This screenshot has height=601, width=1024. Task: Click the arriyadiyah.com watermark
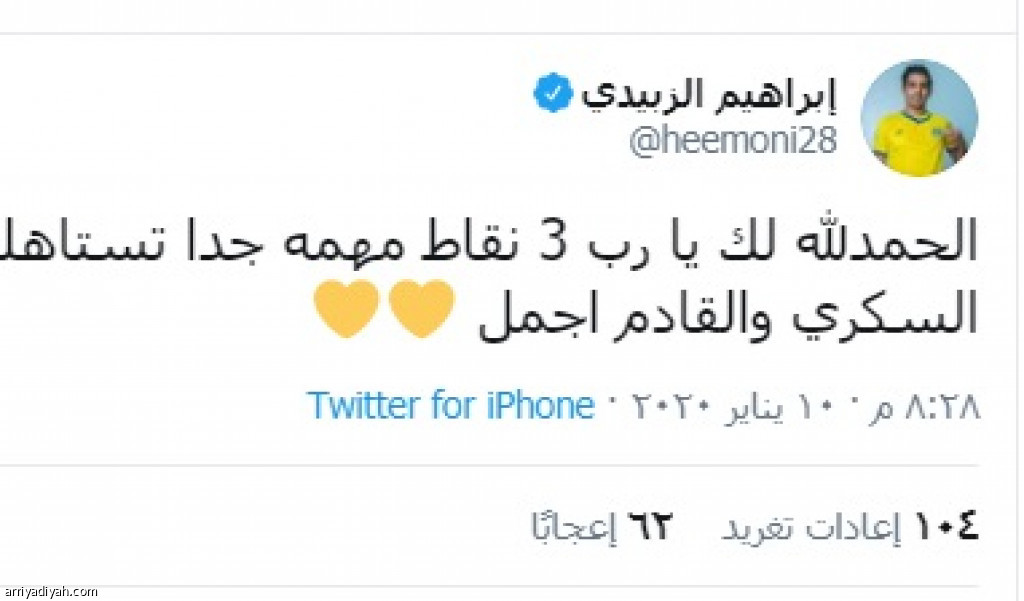coord(50,592)
